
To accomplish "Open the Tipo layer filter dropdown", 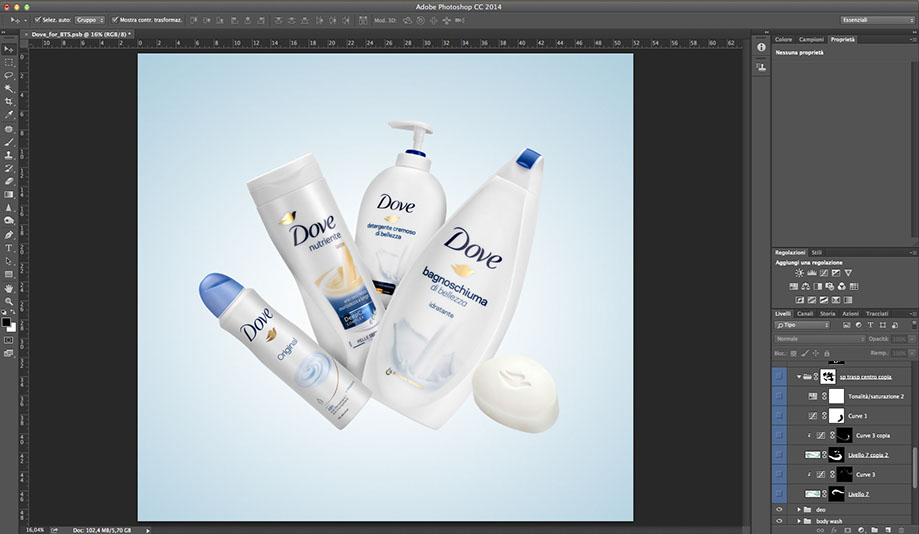I will click(802, 325).
